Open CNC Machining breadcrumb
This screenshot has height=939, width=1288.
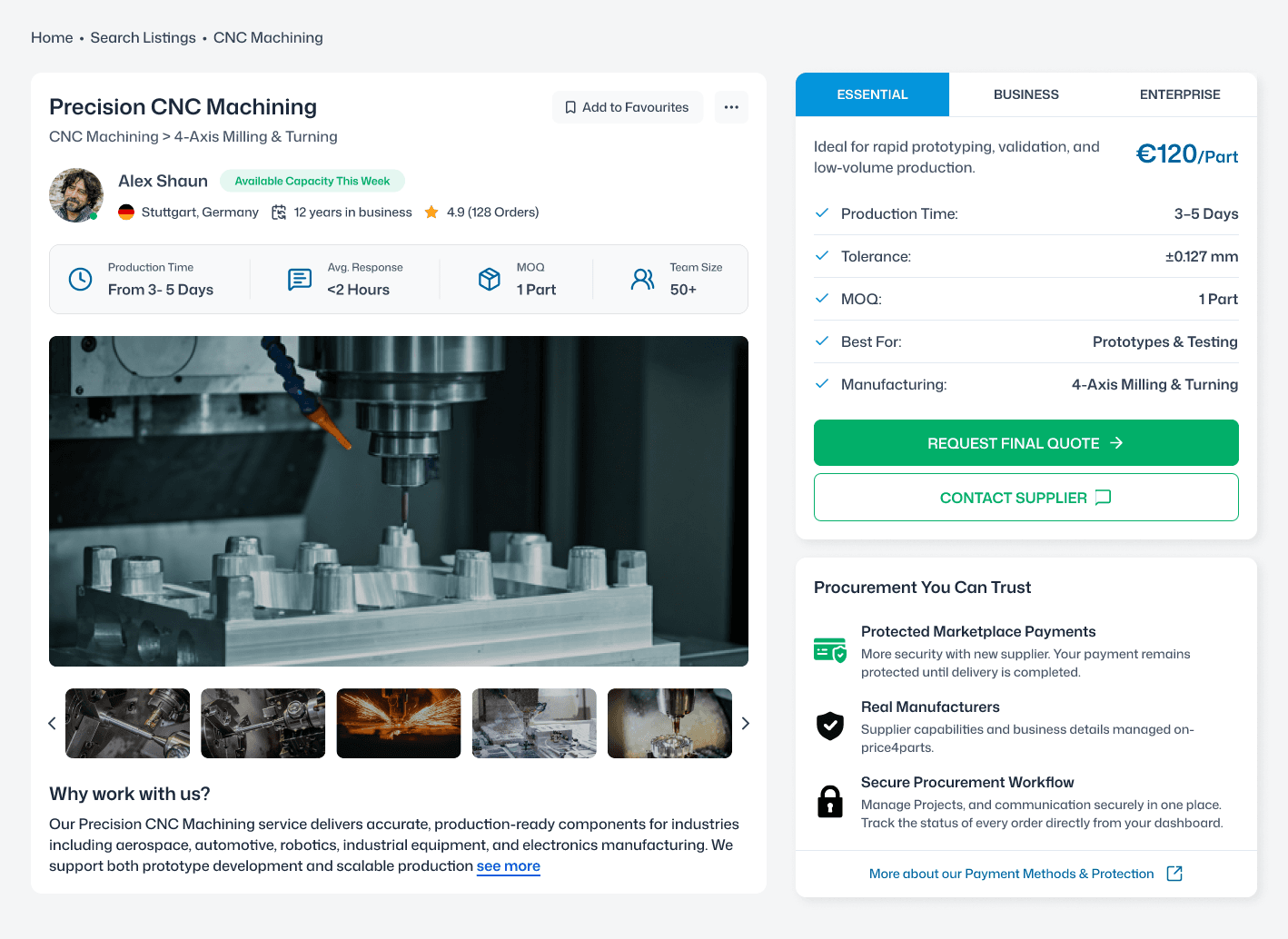[x=268, y=37]
